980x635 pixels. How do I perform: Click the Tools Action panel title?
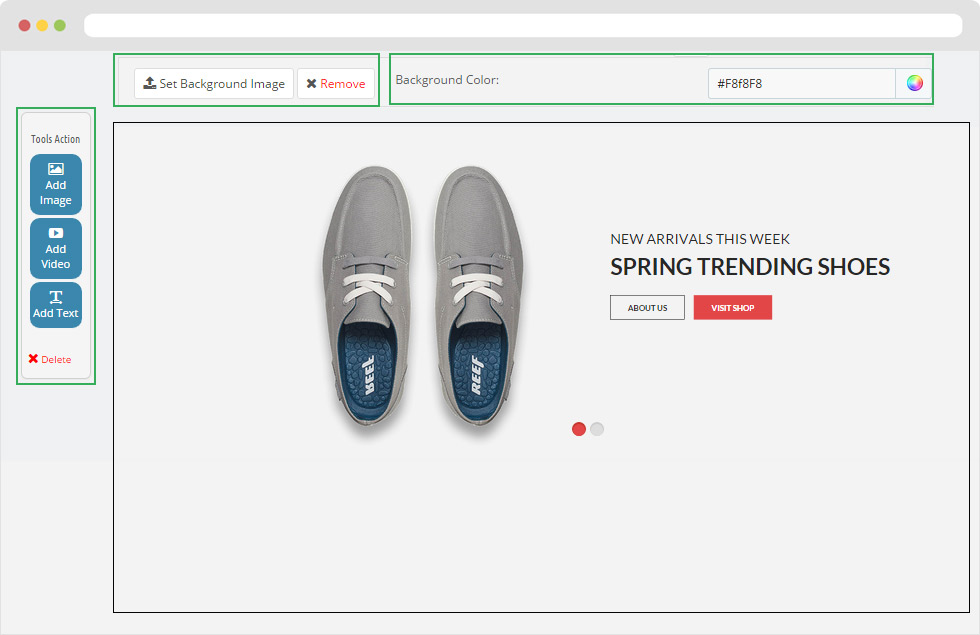tap(56, 139)
